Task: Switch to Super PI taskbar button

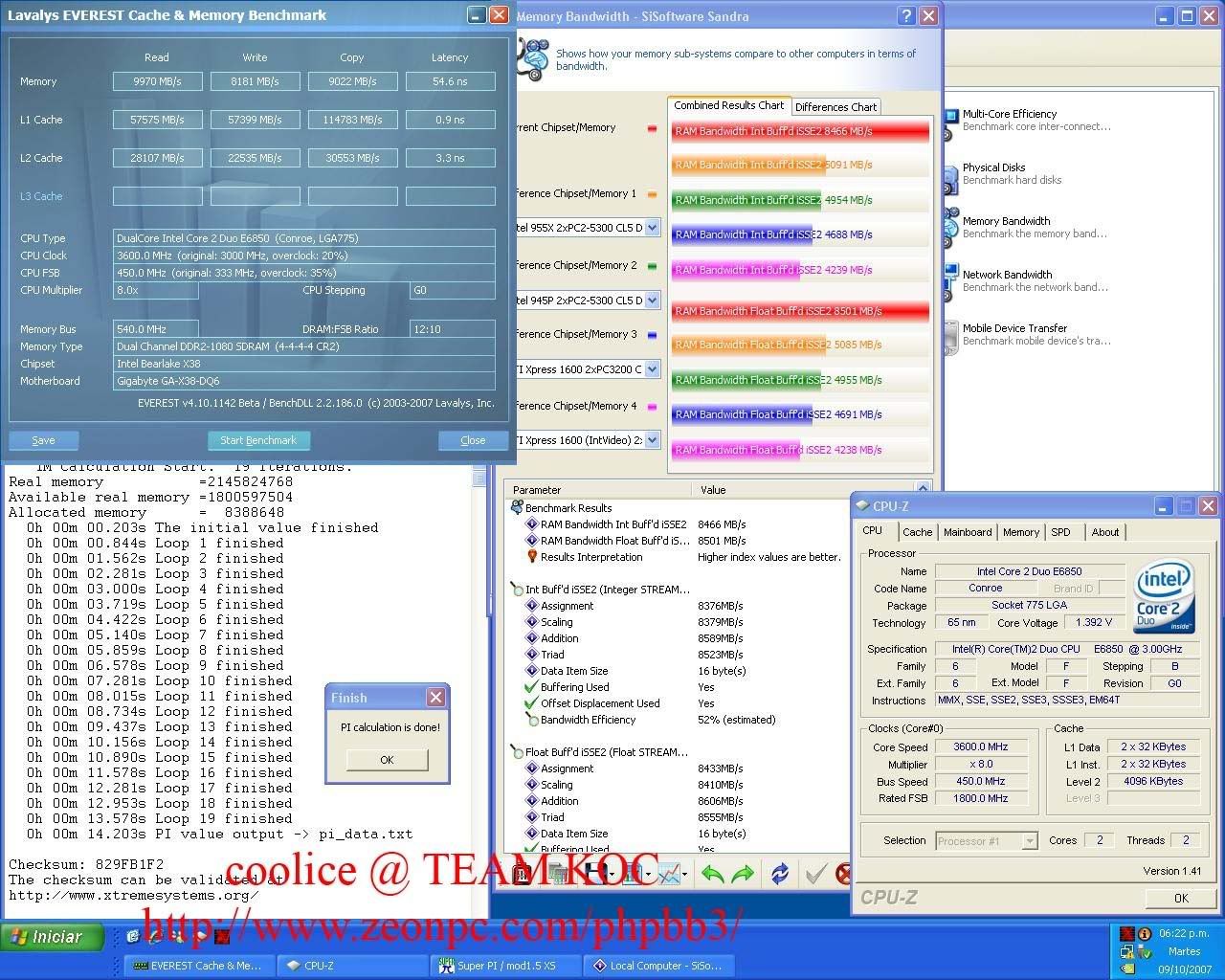Action: pos(505,966)
